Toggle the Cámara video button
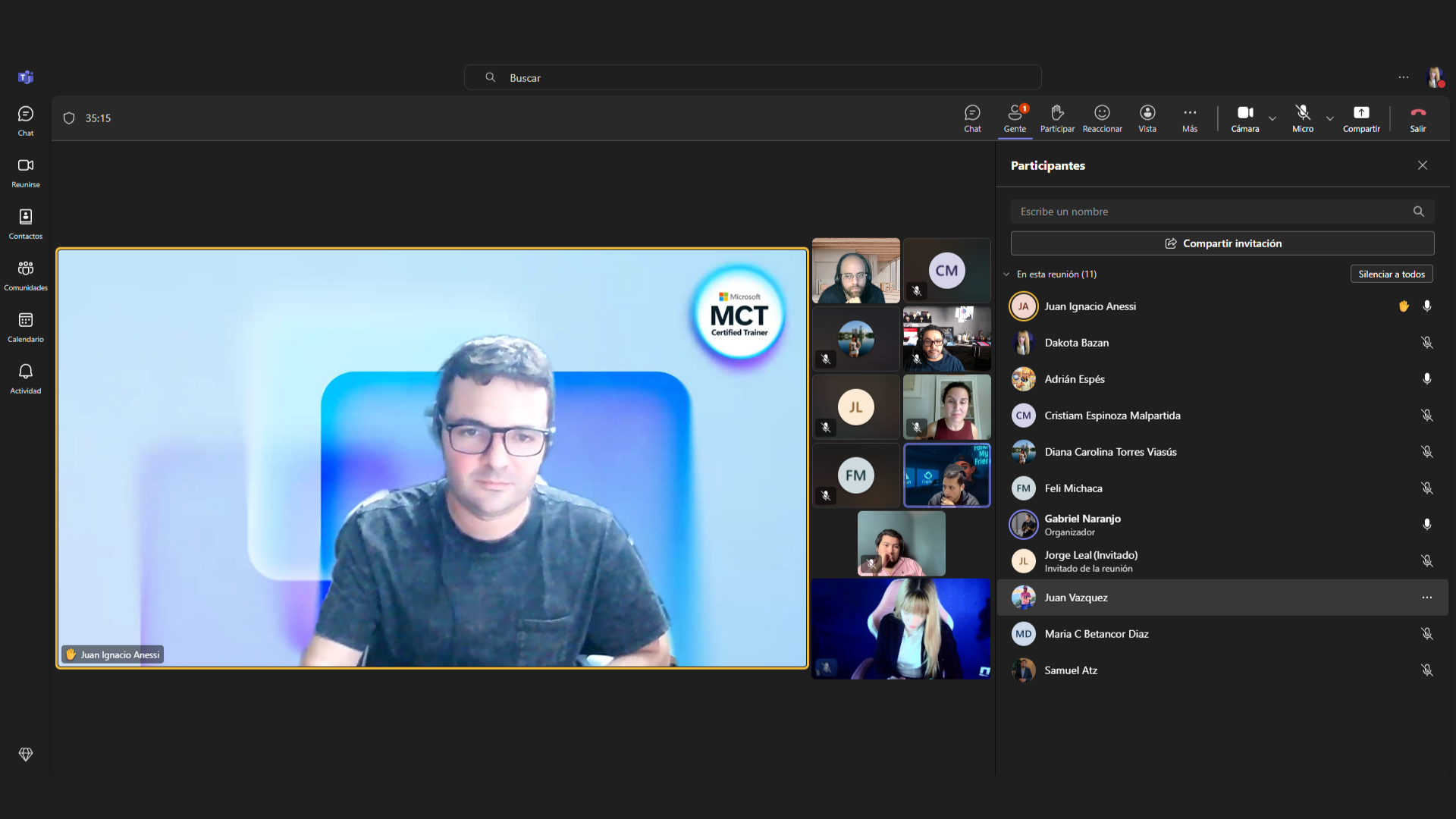Viewport: 1456px width, 819px height. point(1244,118)
